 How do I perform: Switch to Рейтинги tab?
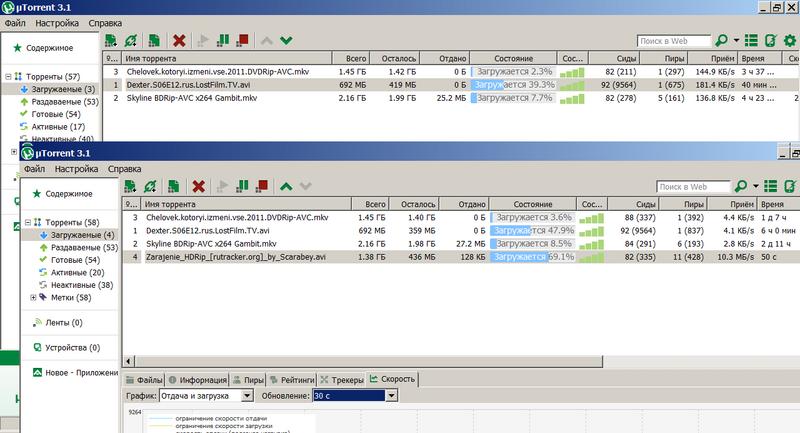click(292, 380)
